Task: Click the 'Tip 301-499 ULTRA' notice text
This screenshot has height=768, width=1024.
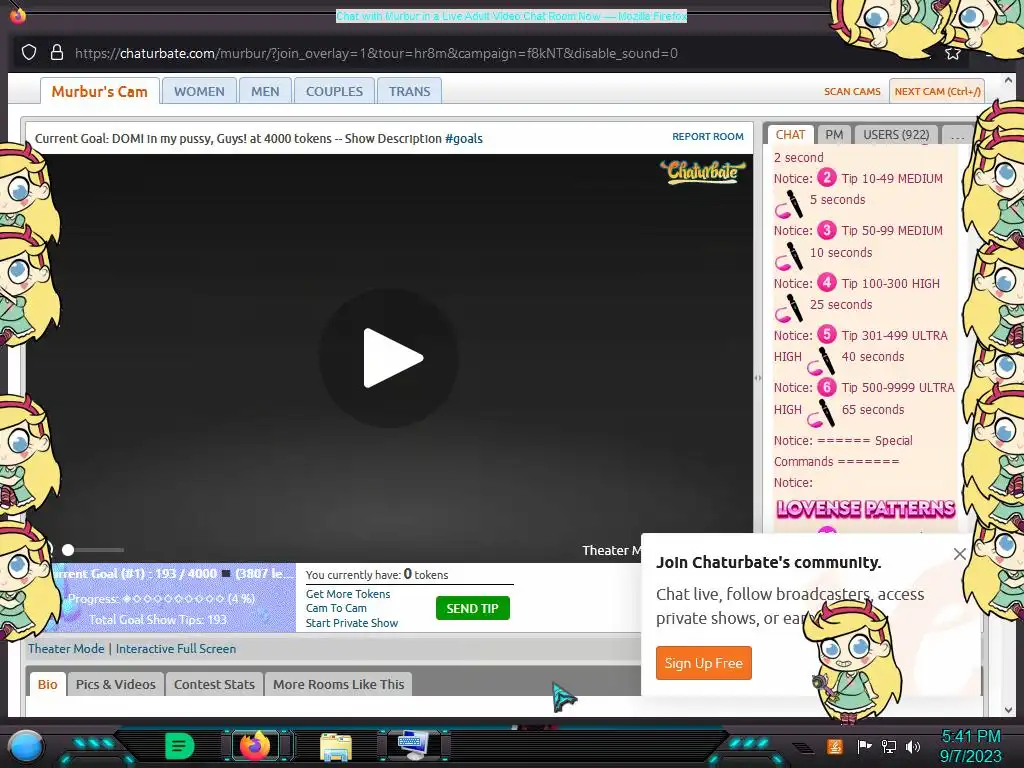Action: point(894,335)
